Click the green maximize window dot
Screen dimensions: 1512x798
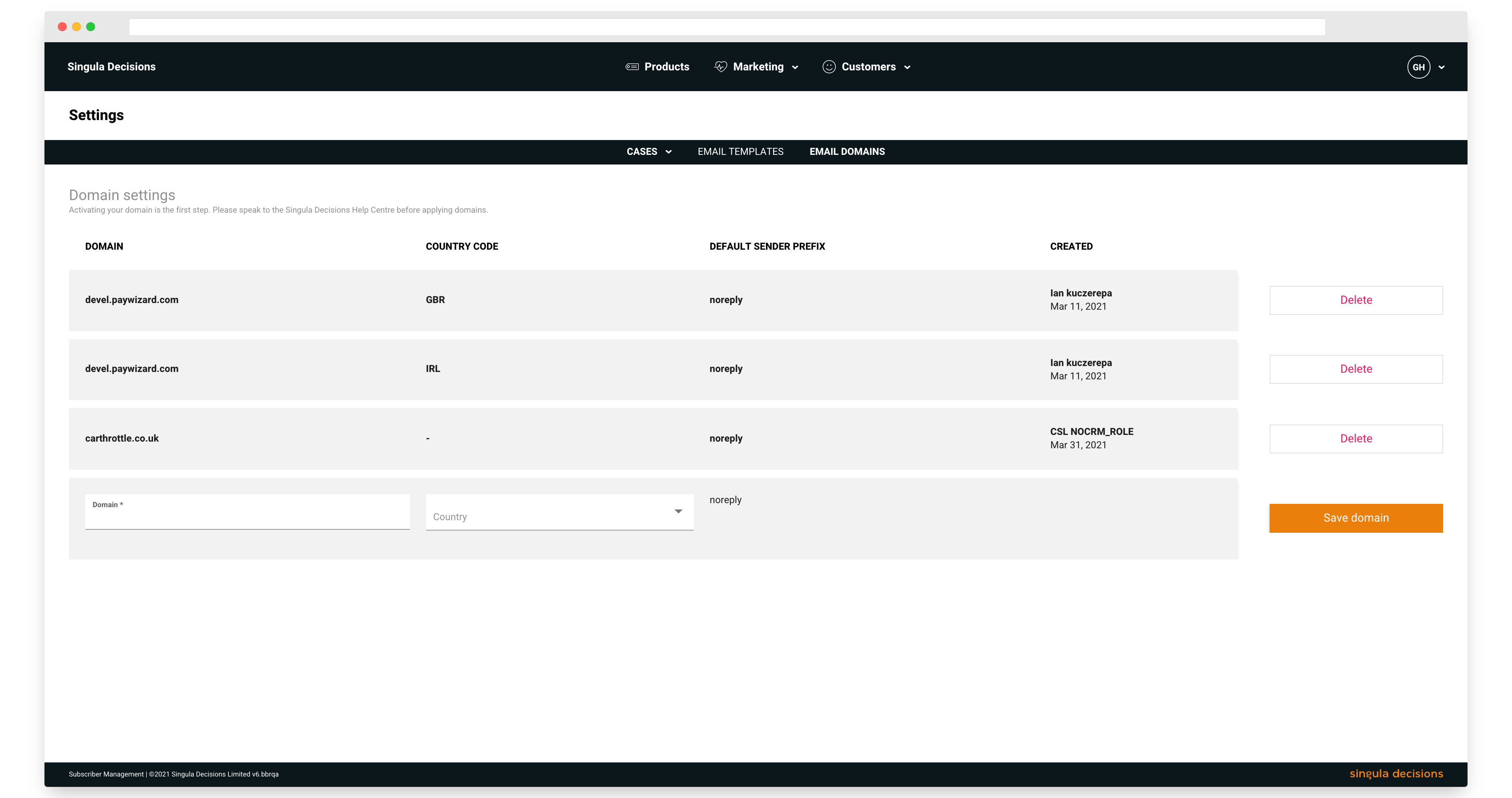[90, 27]
